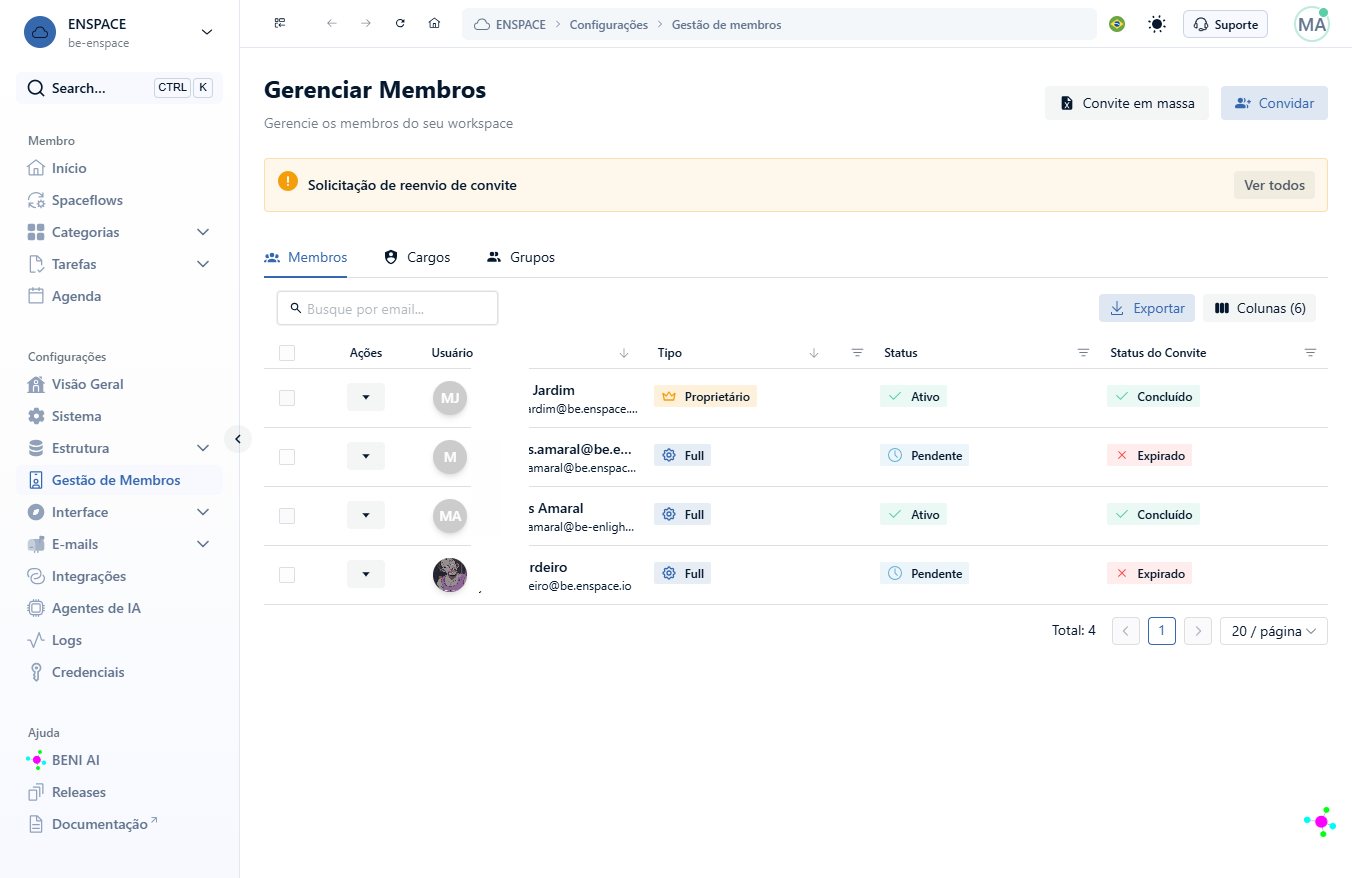Expand the Tarefas sidebar section
The image size is (1352, 878).
click(203, 264)
